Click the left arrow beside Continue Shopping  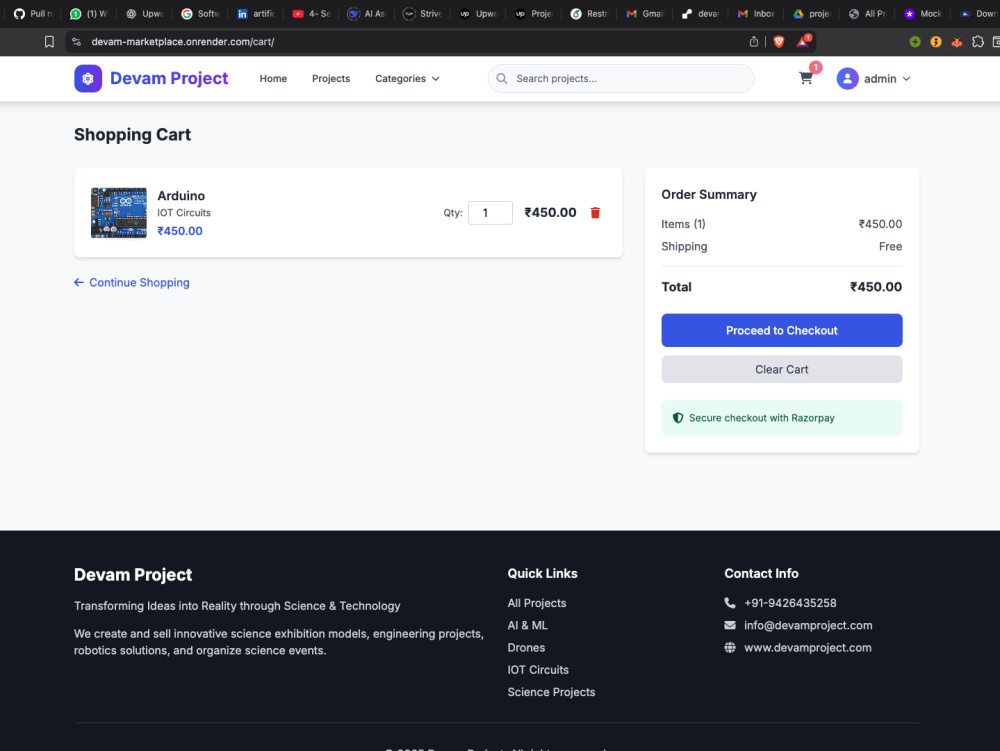tap(78, 282)
